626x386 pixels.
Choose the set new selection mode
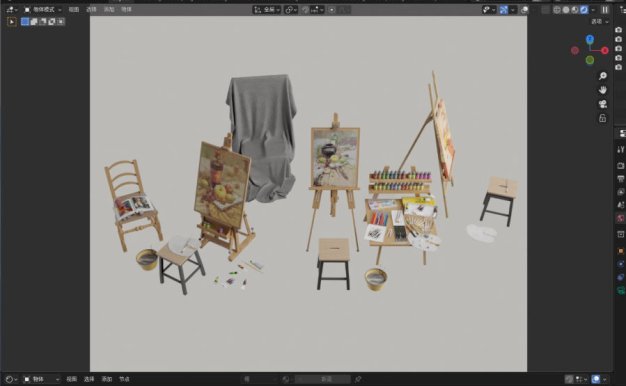pos(25,22)
